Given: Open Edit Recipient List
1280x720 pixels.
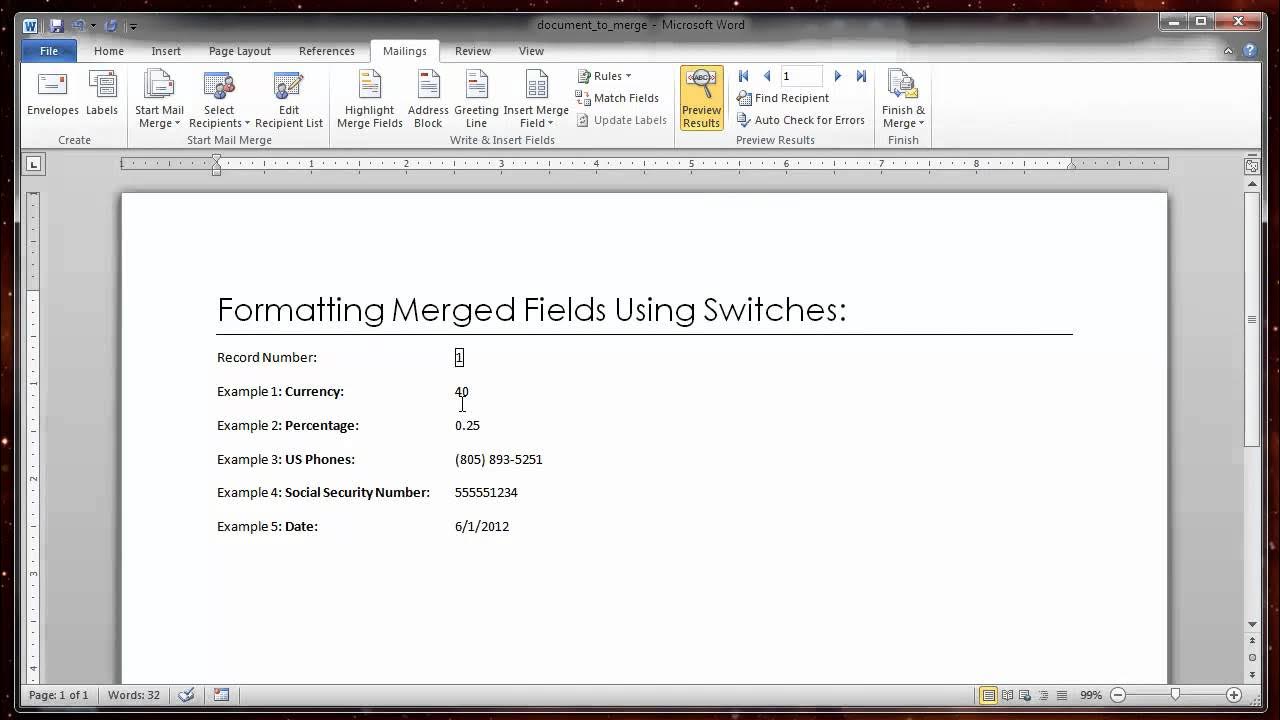Looking at the screenshot, I should [289, 99].
